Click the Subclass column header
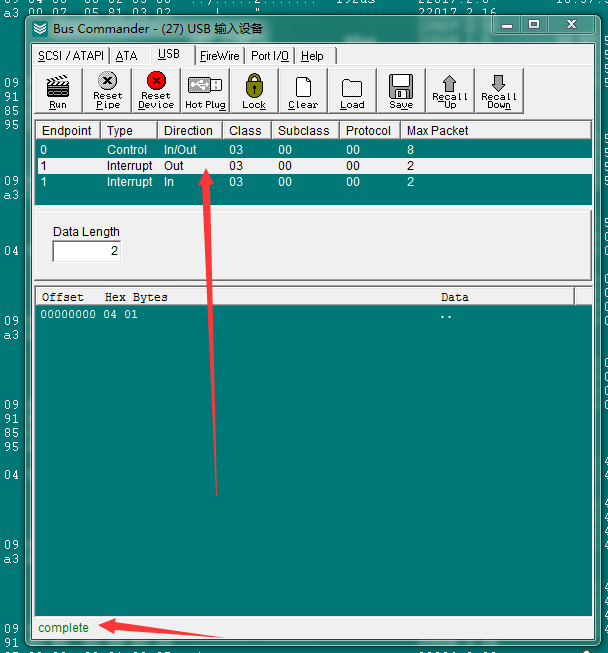The height and width of the screenshot is (653, 608). pos(306,130)
